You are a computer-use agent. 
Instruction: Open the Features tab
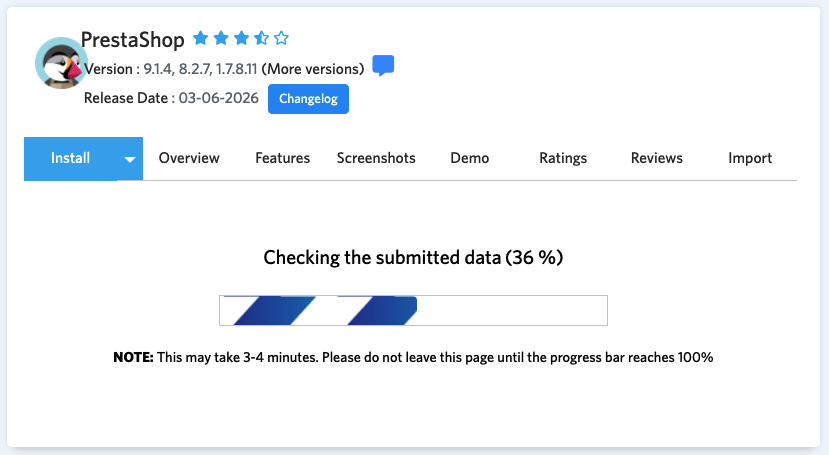pos(282,158)
